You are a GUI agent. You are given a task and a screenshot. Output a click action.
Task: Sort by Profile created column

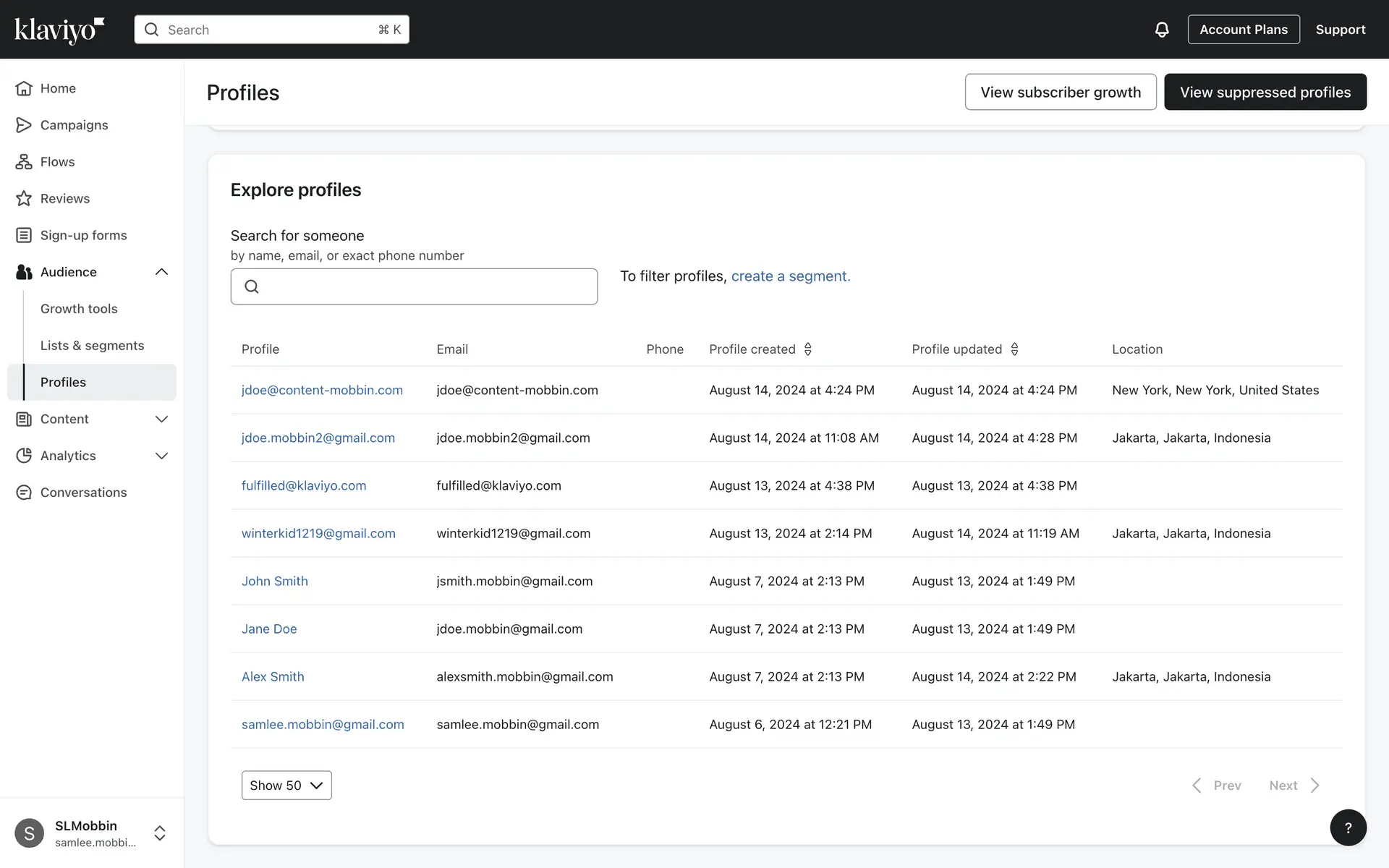point(807,349)
